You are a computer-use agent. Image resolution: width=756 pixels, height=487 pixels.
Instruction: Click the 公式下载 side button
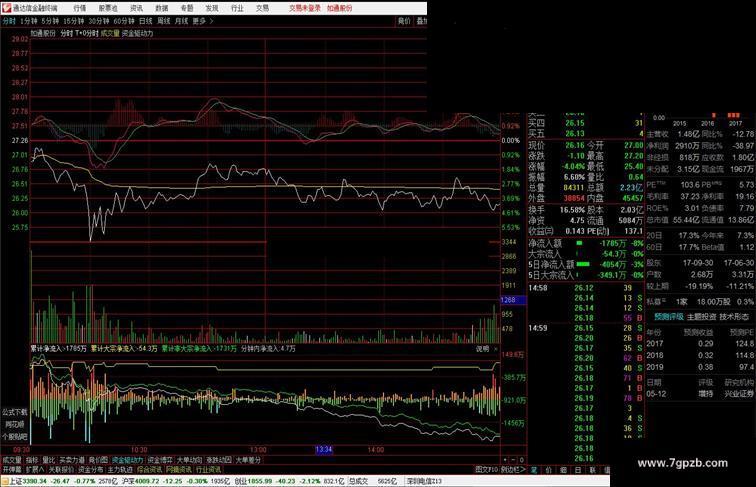coord(15,412)
